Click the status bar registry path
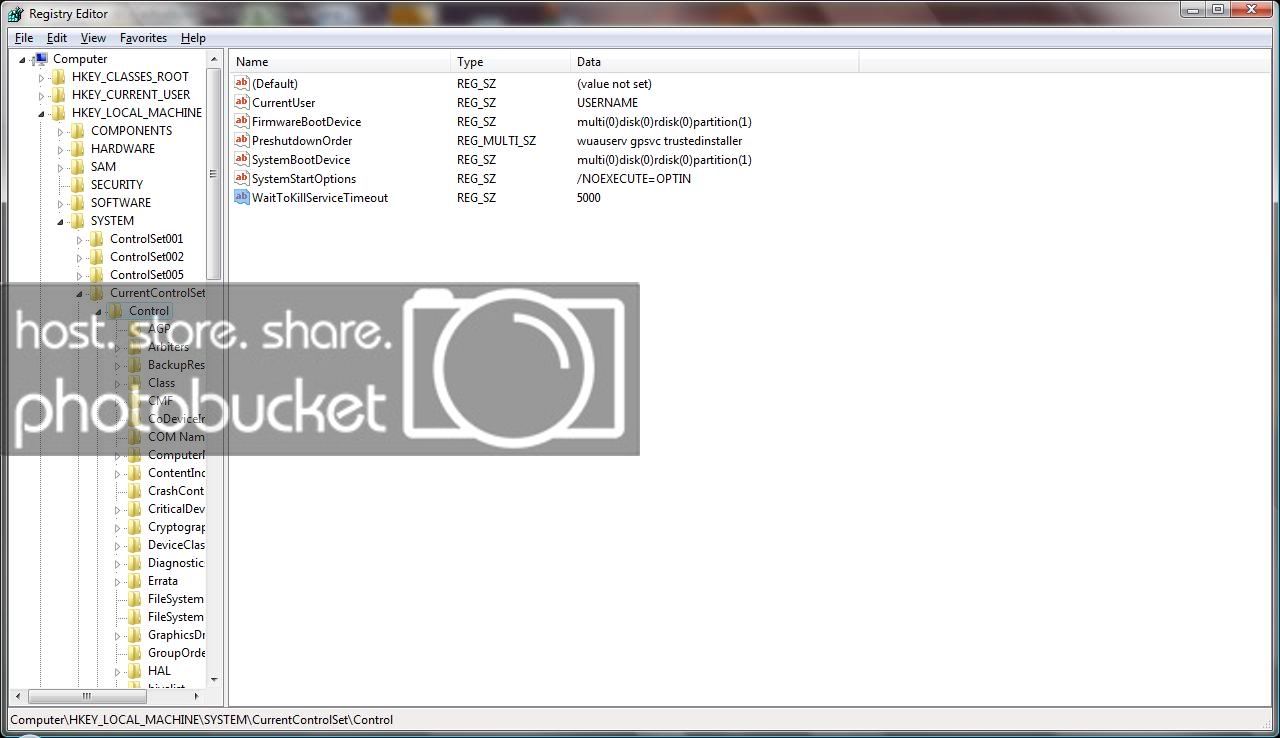This screenshot has width=1280, height=738. tap(202, 719)
